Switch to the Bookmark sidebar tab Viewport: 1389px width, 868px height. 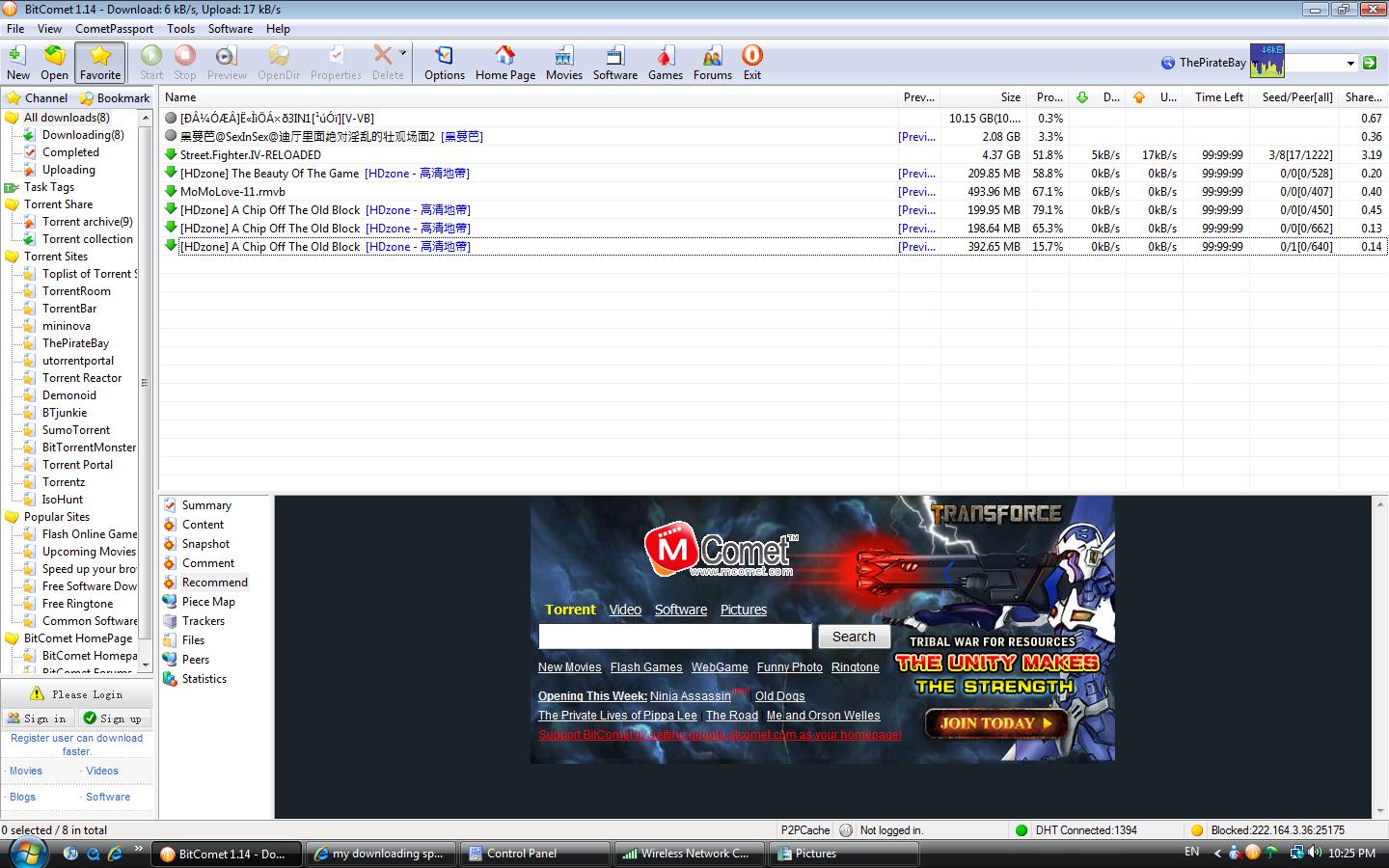[115, 97]
